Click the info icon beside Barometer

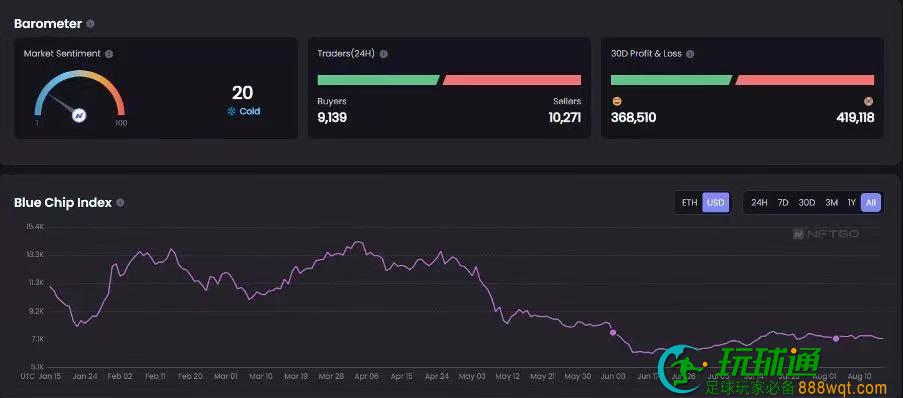tap(90, 24)
